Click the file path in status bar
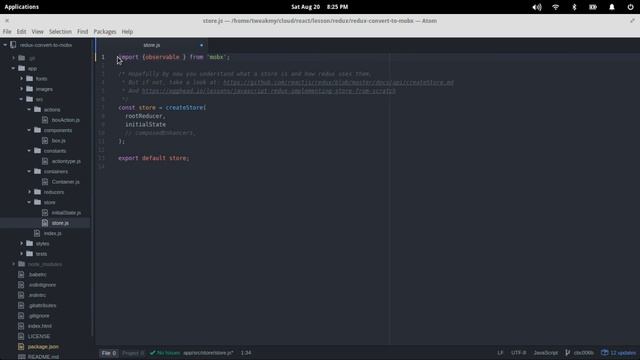 [208, 353]
